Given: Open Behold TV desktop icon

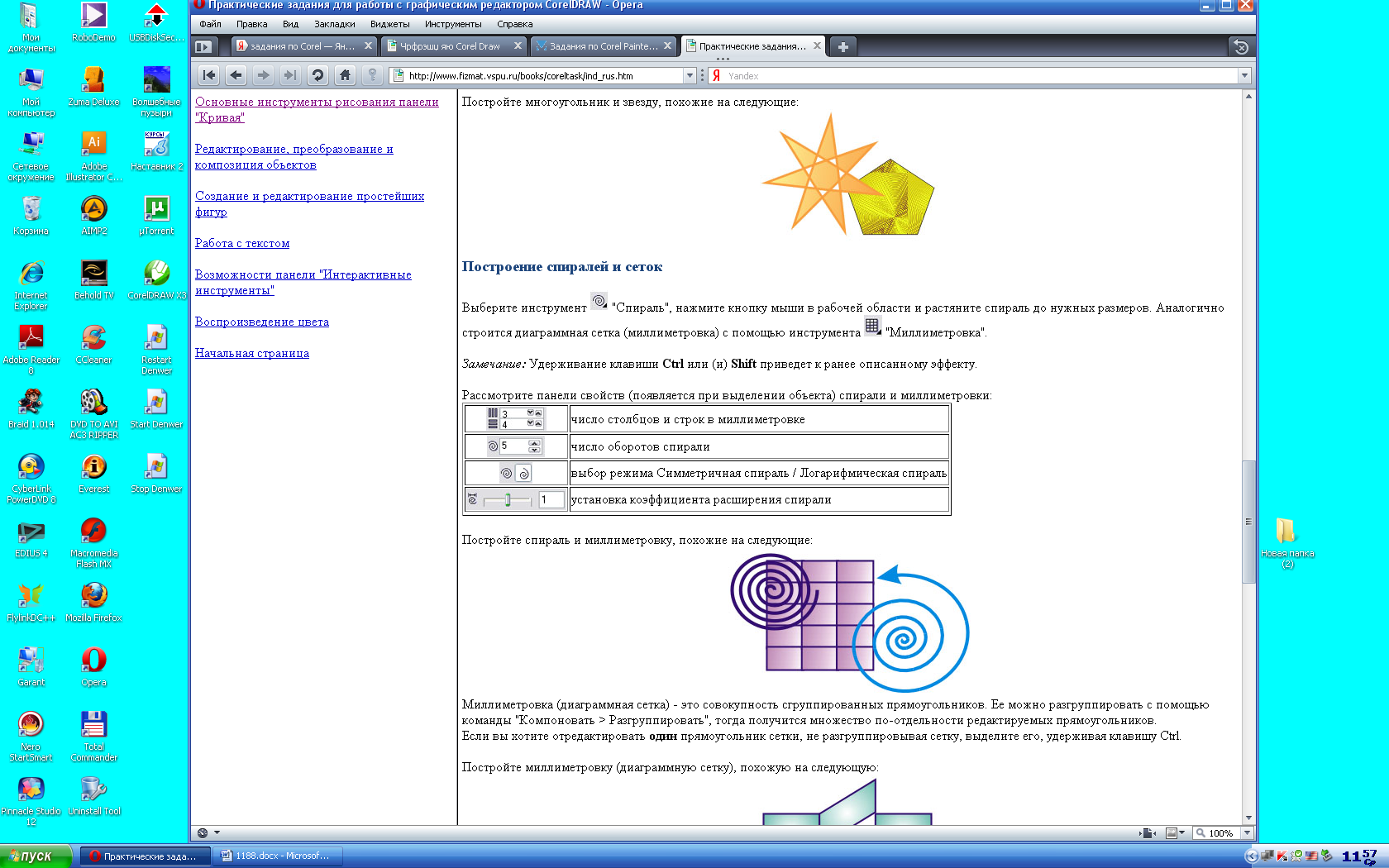Looking at the screenshot, I should pyautogui.click(x=93, y=279).
